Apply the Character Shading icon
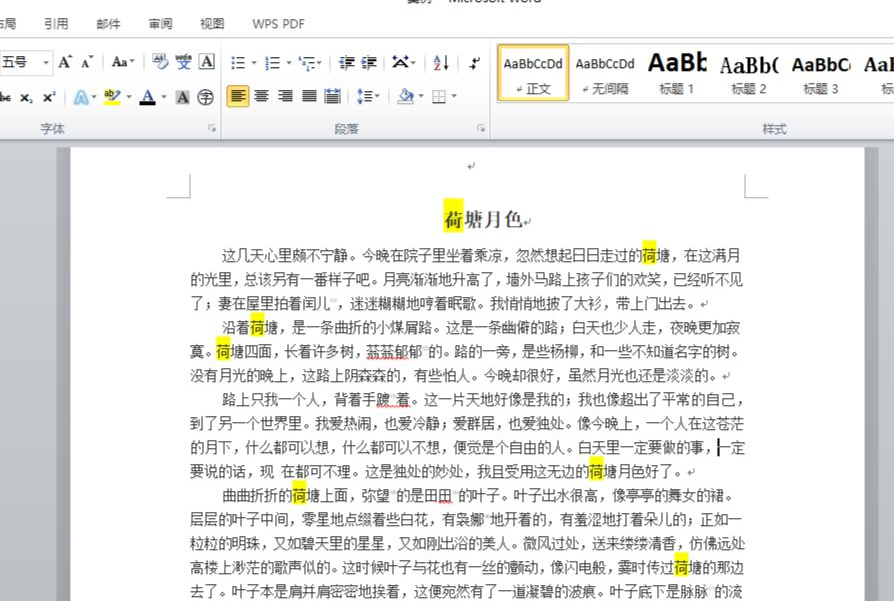Viewport: 894px width, 601px height. point(182,96)
